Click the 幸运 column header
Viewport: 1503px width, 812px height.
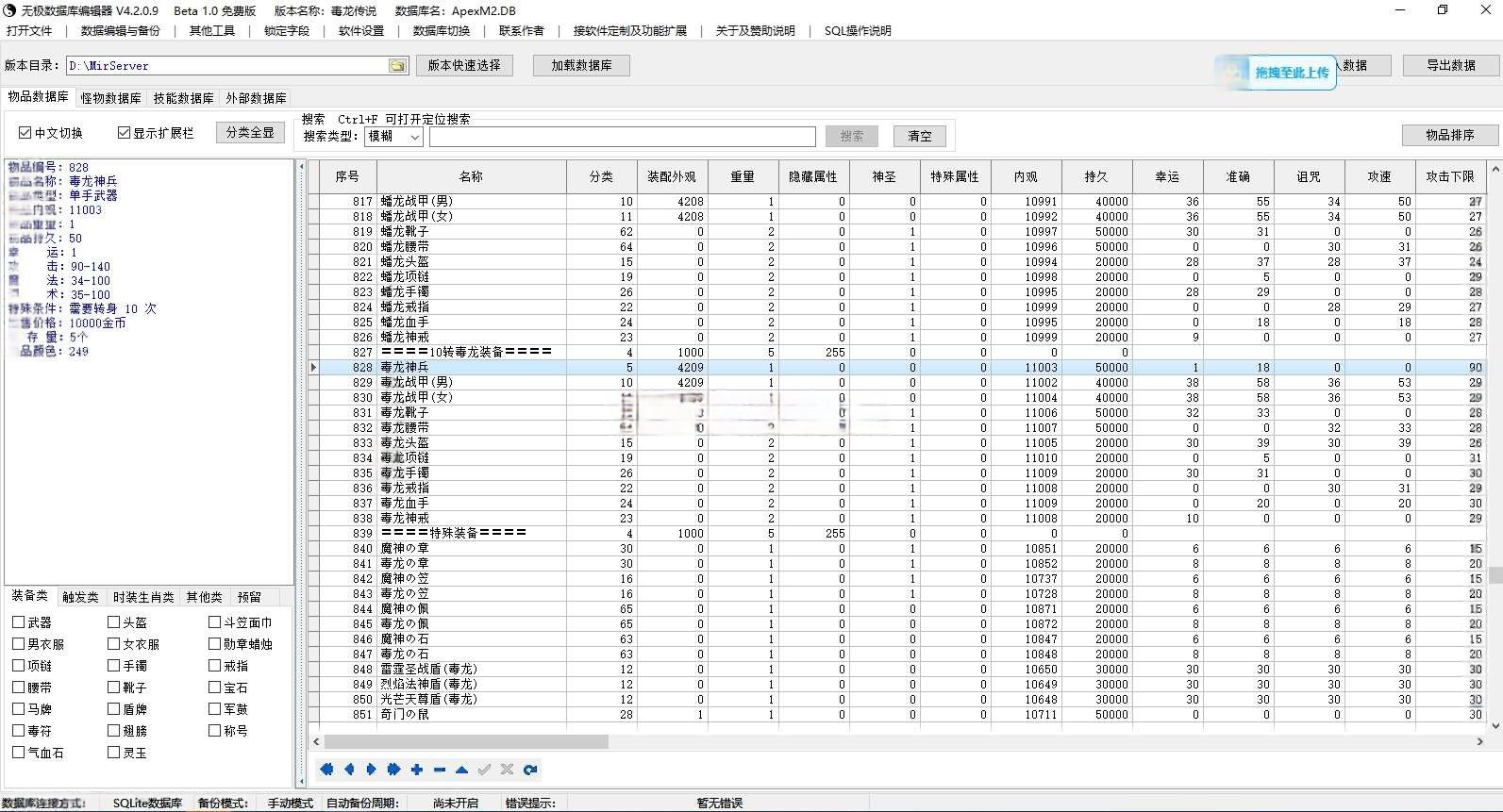click(x=1167, y=176)
